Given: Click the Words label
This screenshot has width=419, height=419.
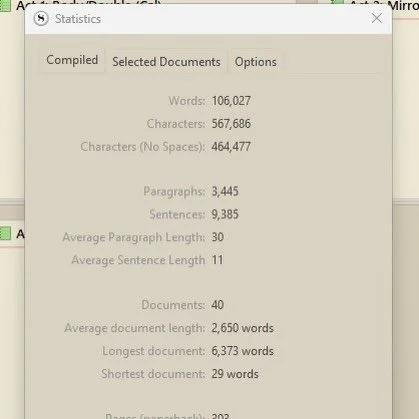Looking at the screenshot, I should click(187, 101).
